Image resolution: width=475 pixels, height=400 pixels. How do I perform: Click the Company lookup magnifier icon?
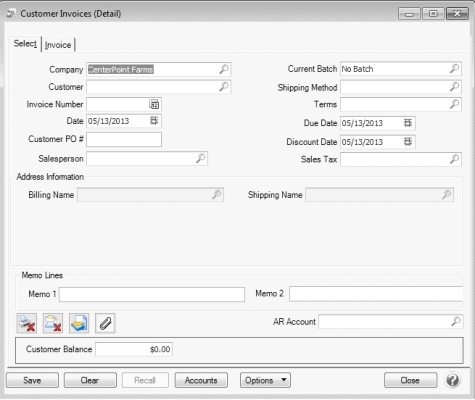(x=224, y=69)
